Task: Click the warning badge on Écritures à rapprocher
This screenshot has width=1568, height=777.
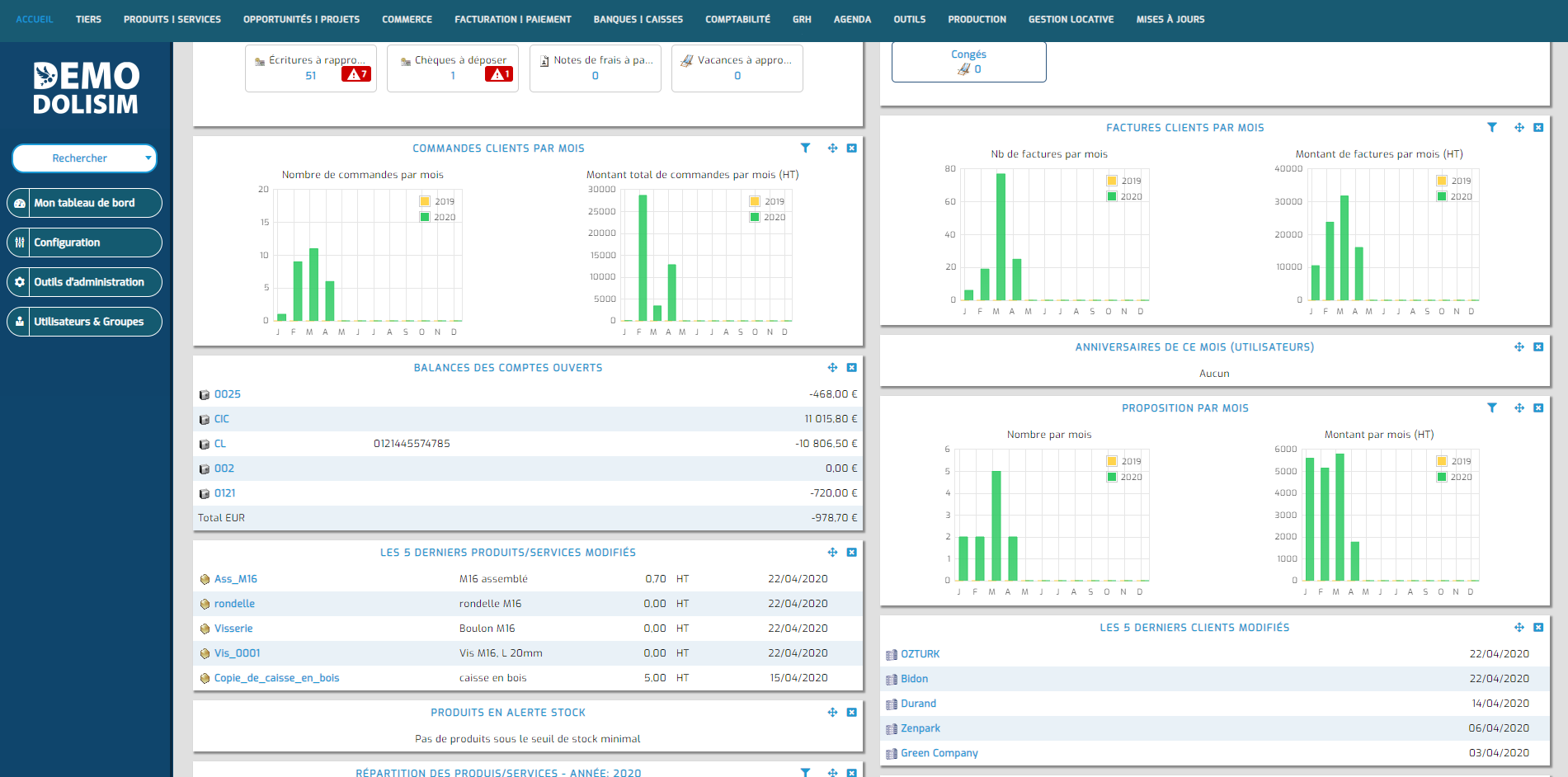Action: [x=357, y=73]
